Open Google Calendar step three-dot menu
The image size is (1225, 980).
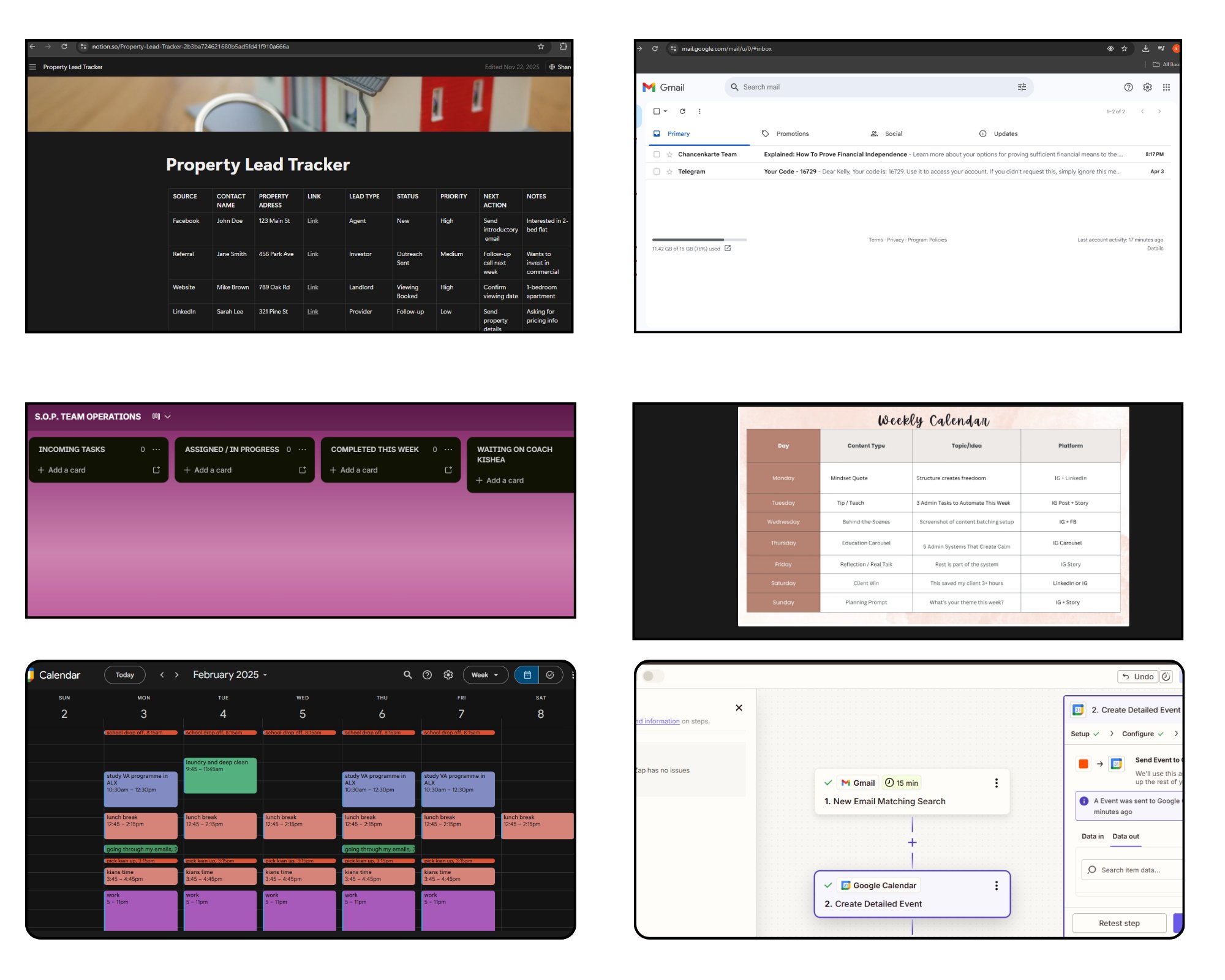click(x=996, y=886)
